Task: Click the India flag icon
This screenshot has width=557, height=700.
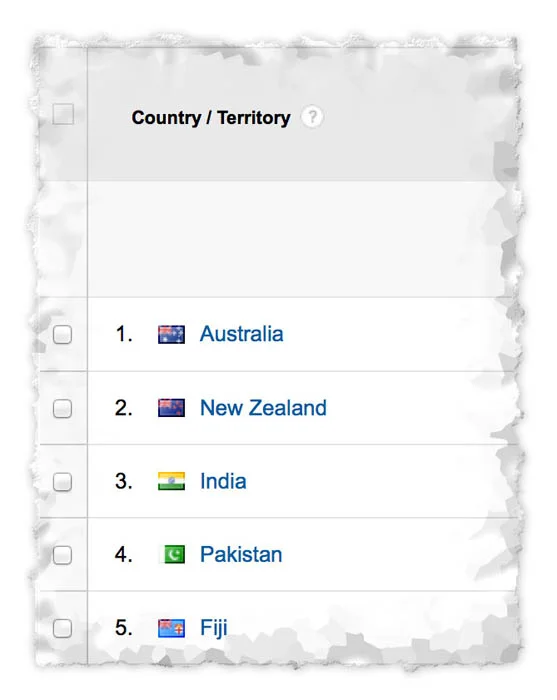Action: pos(171,481)
